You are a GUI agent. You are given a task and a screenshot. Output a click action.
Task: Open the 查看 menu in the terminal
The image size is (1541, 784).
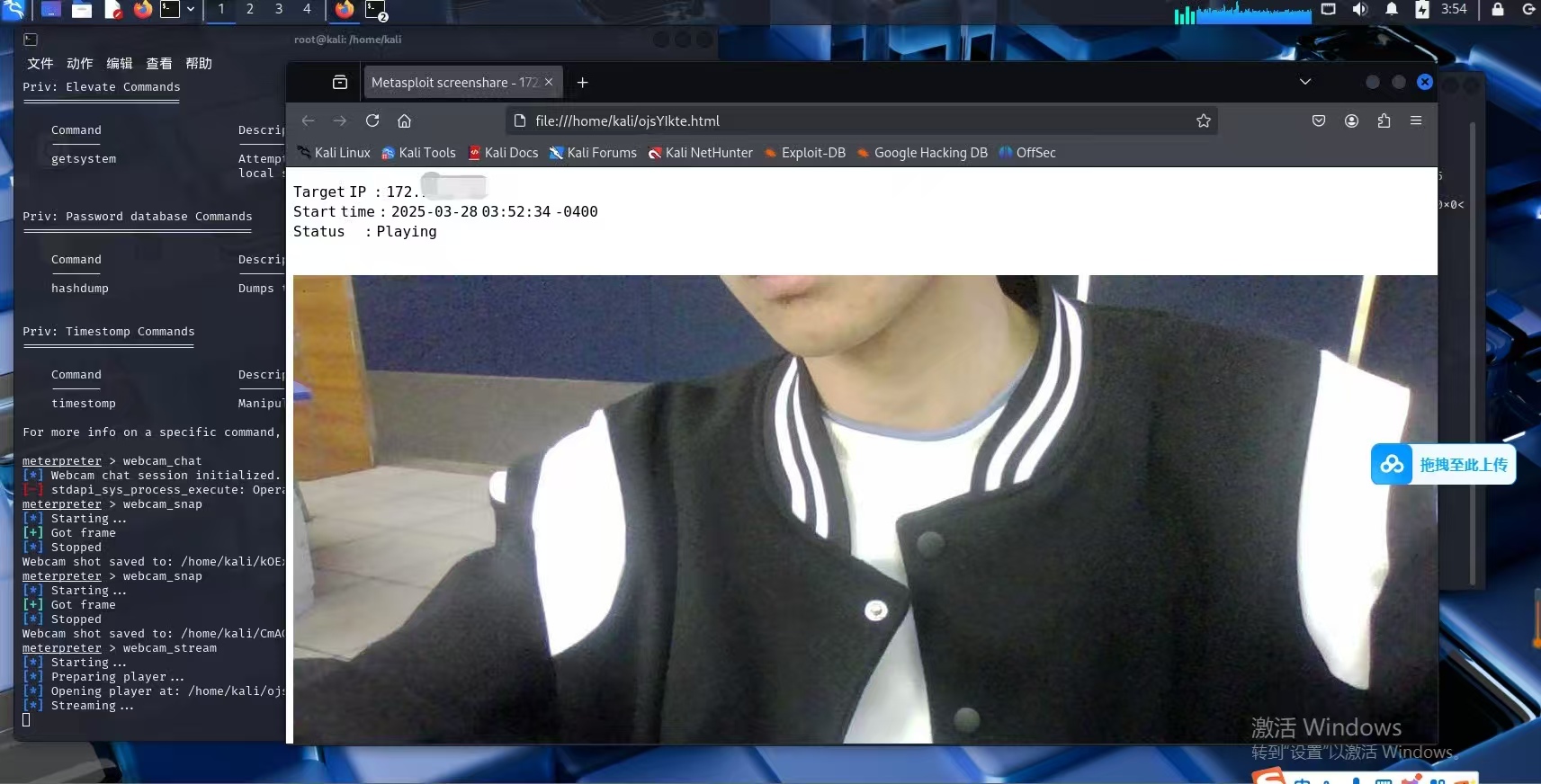coord(158,63)
